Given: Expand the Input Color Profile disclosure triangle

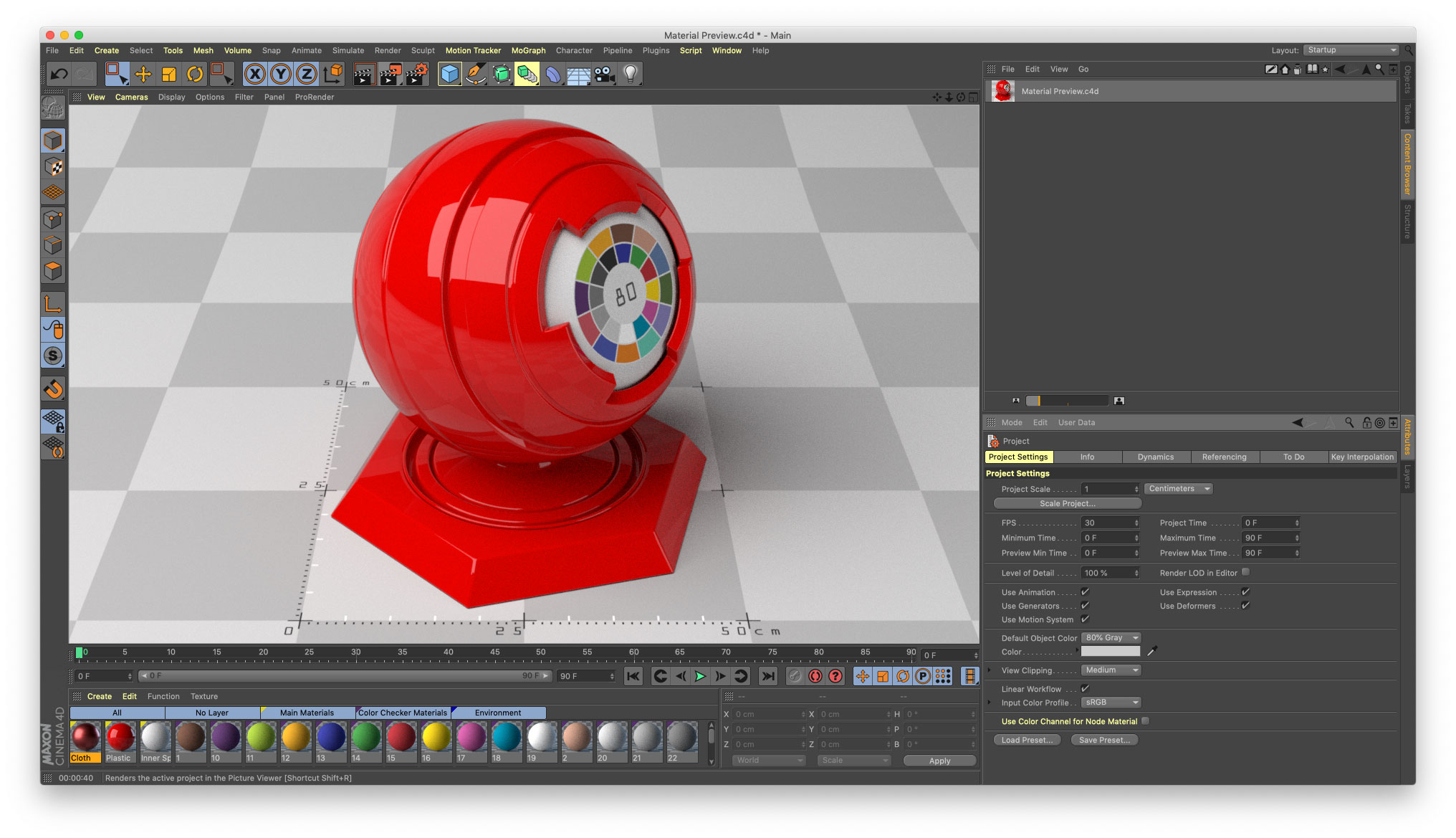Looking at the screenshot, I should [x=990, y=703].
